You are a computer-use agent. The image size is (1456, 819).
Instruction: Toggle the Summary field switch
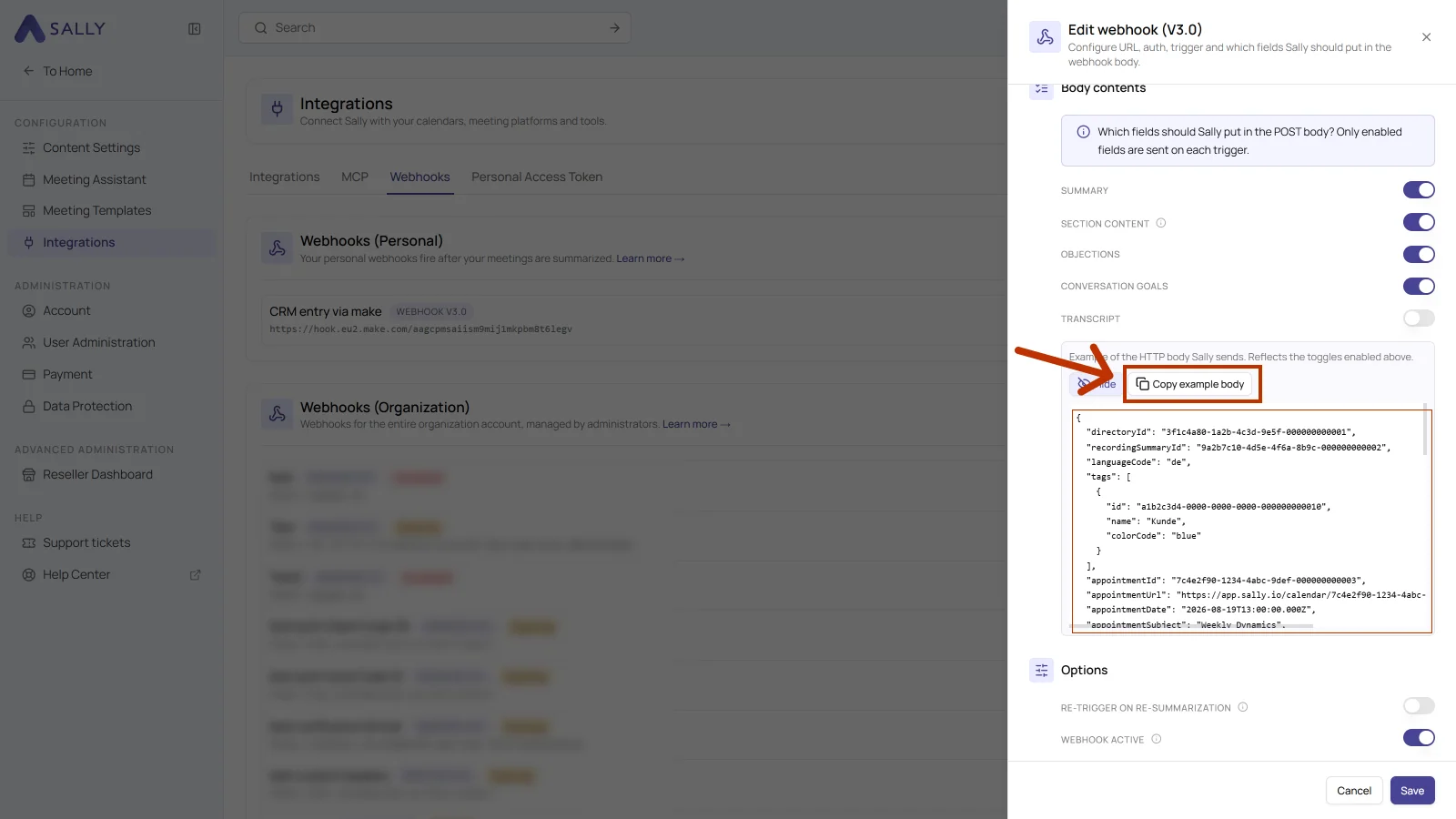click(1419, 189)
